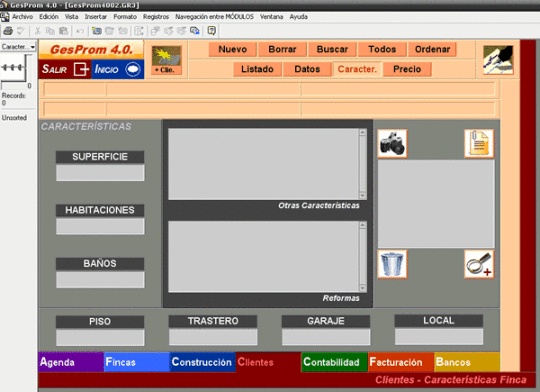Click the Todos button
540x392 pixels.
[382, 49]
